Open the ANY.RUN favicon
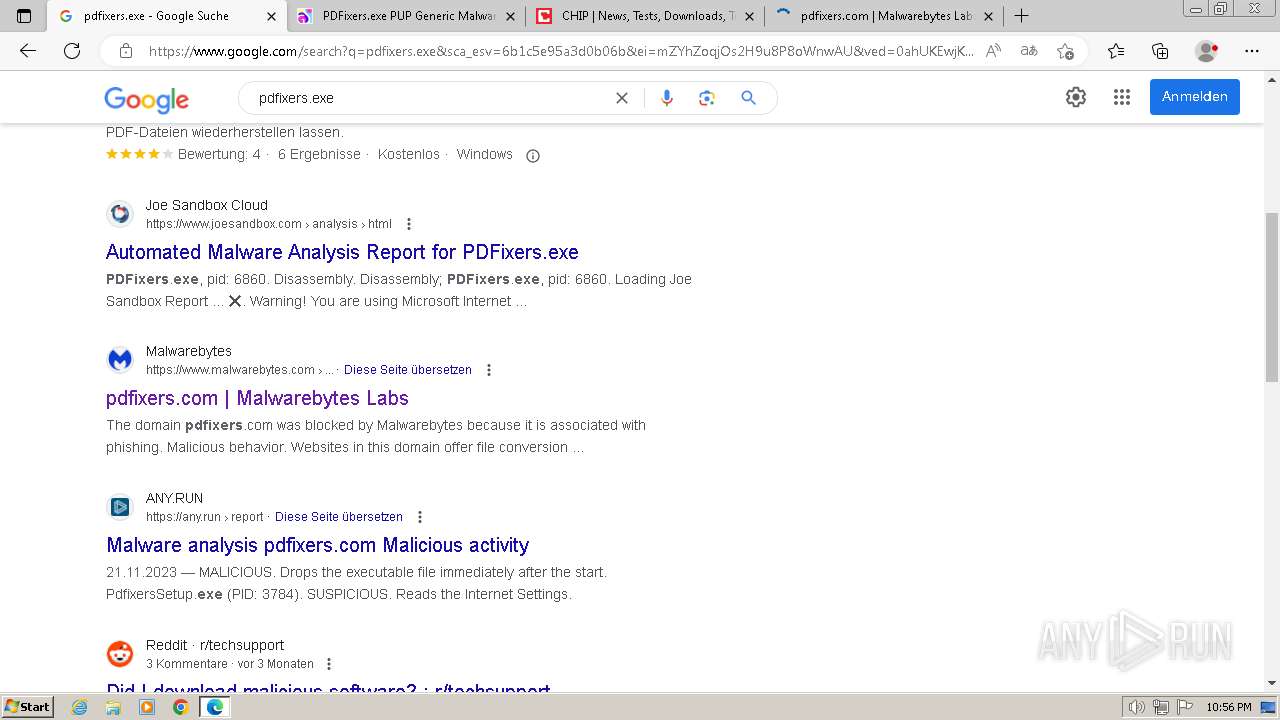The width and height of the screenshot is (1280, 720). 120,507
